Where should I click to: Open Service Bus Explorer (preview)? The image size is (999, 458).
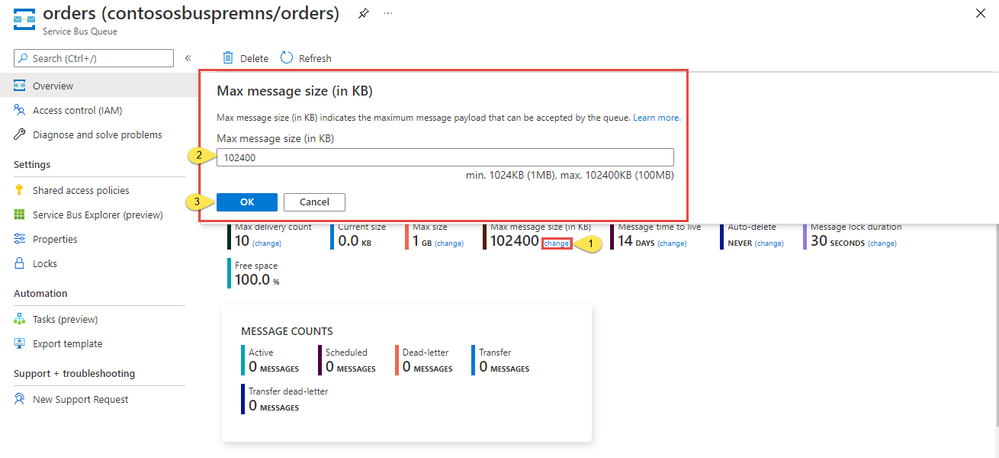click(x=99, y=215)
